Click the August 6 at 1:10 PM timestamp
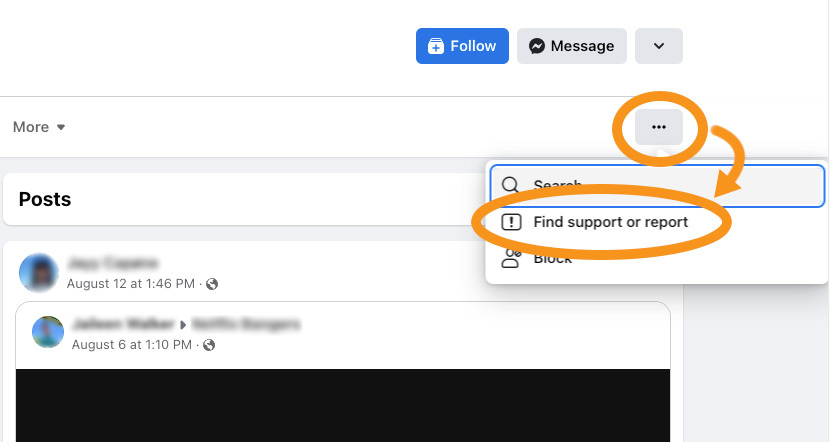The image size is (830, 442). (133, 344)
